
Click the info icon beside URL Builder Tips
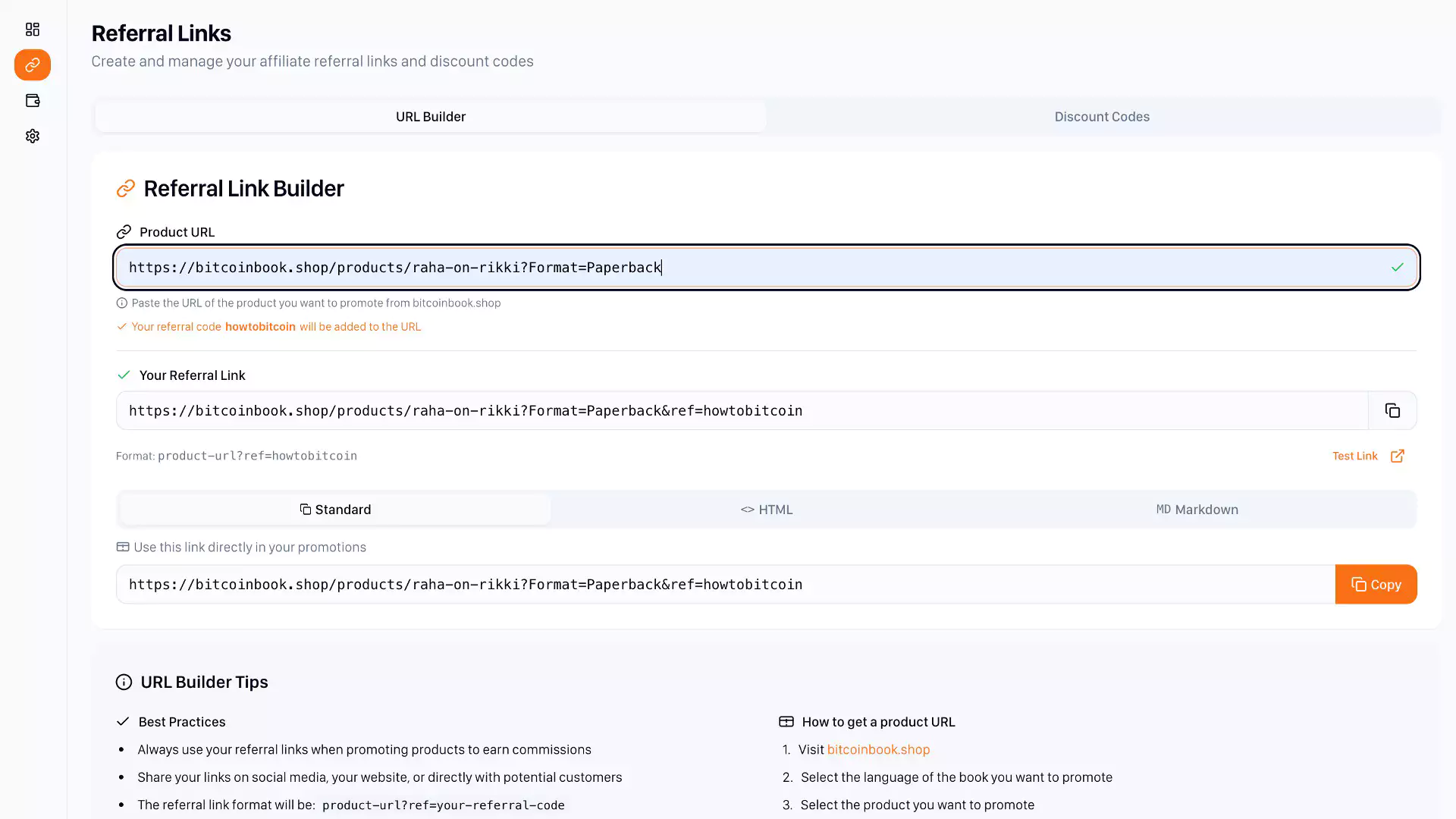(x=124, y=682)
